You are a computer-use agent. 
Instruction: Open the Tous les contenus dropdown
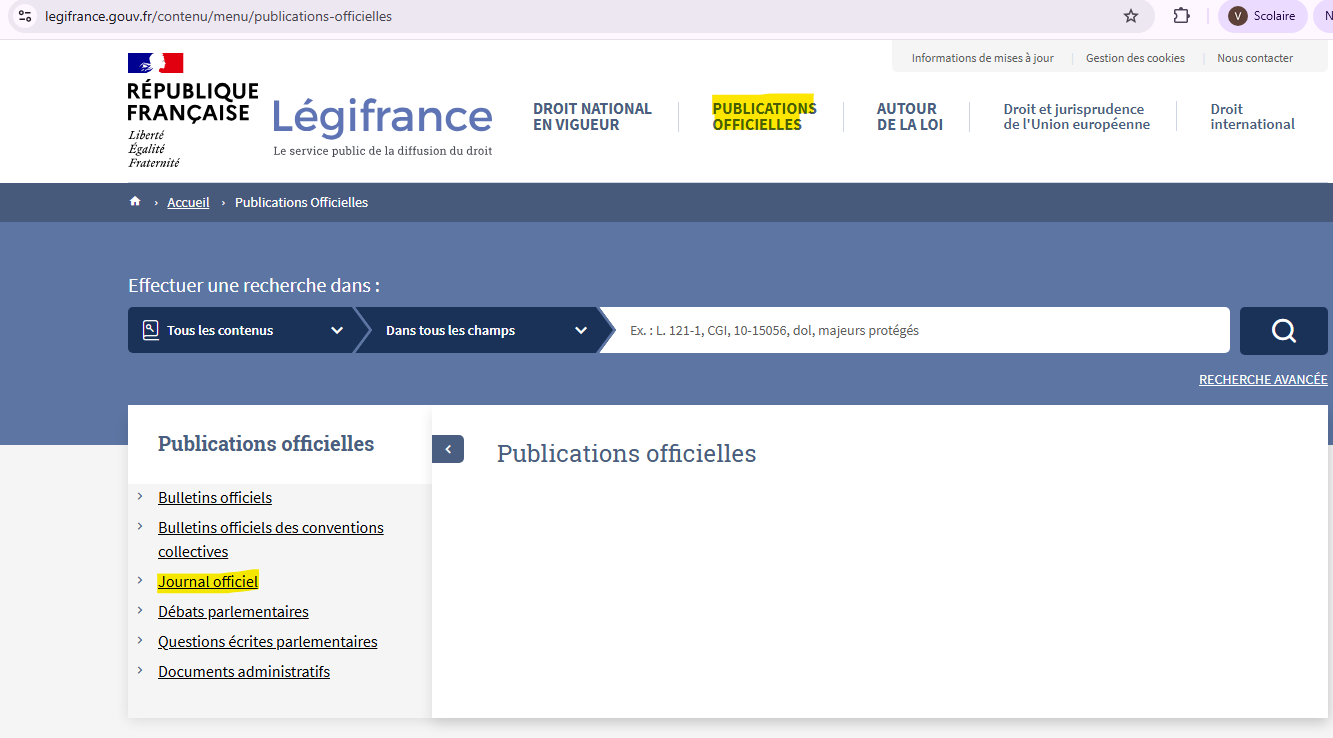tap(240, 330)
